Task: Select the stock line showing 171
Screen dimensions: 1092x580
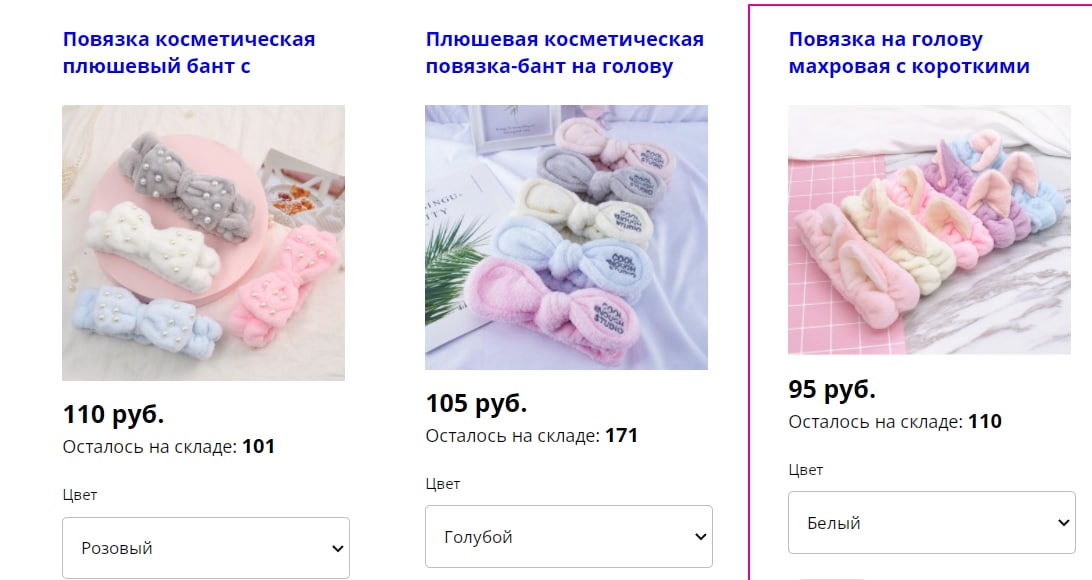Action: 531,435
